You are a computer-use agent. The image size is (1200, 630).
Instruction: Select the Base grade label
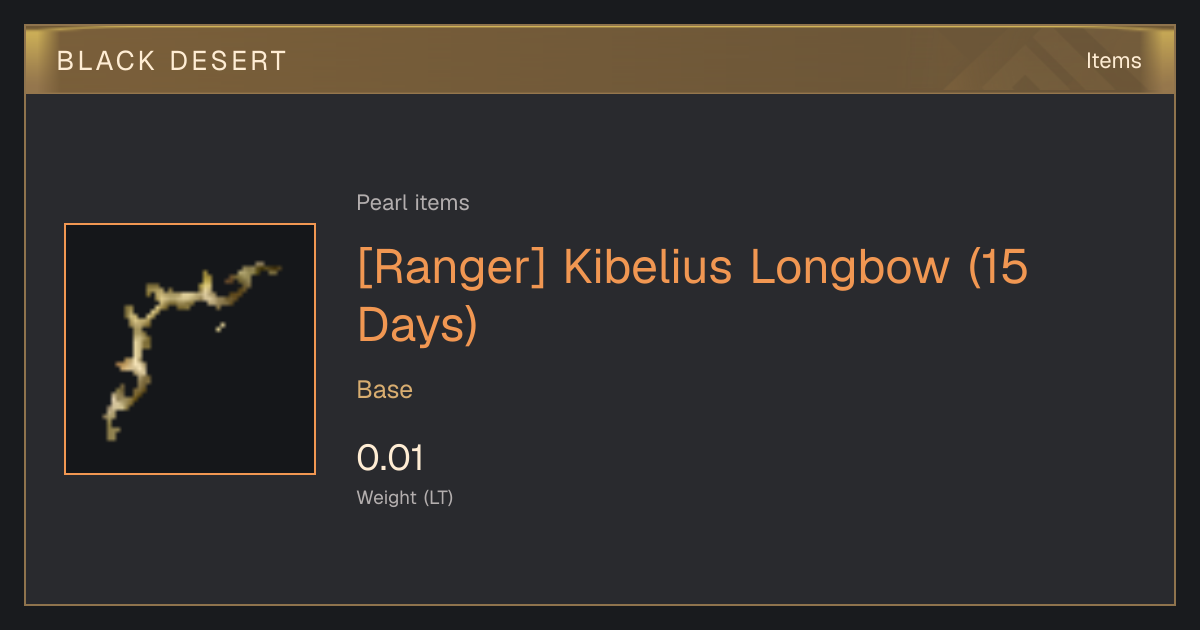(x=385, y=390)
